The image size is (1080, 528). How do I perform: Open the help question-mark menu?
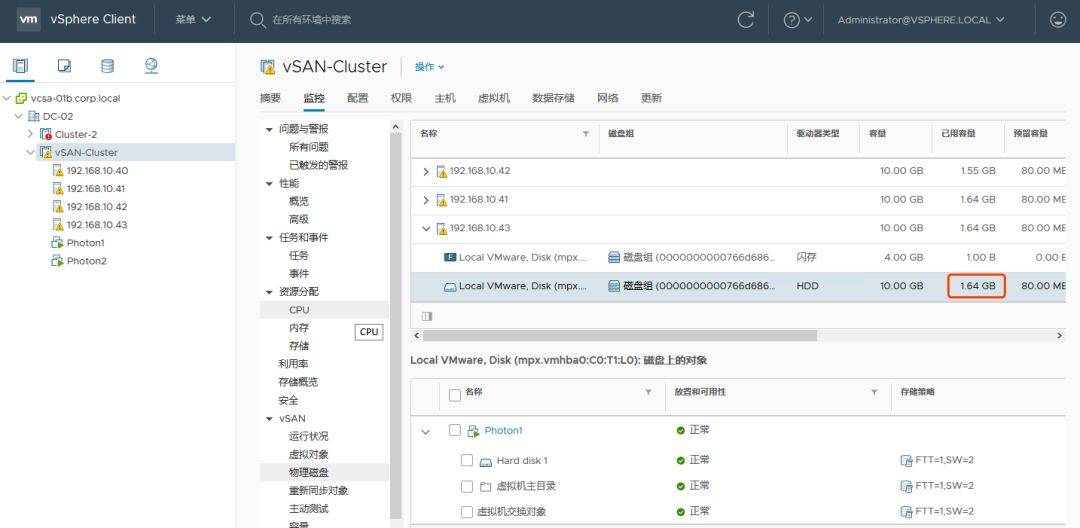click(x=798, y=20)
